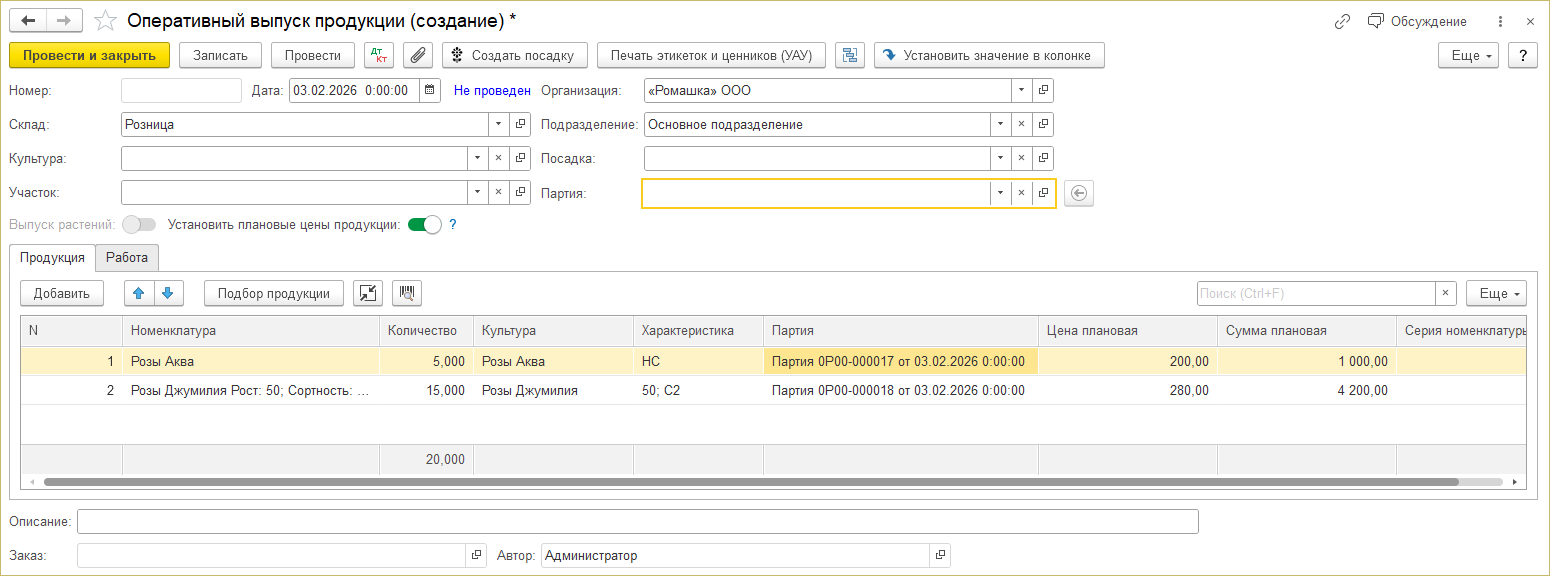The width and height of the screenshot is (1550, 576).
Task: Move row down with blue arrow
Action: click(x=167, y=293)
